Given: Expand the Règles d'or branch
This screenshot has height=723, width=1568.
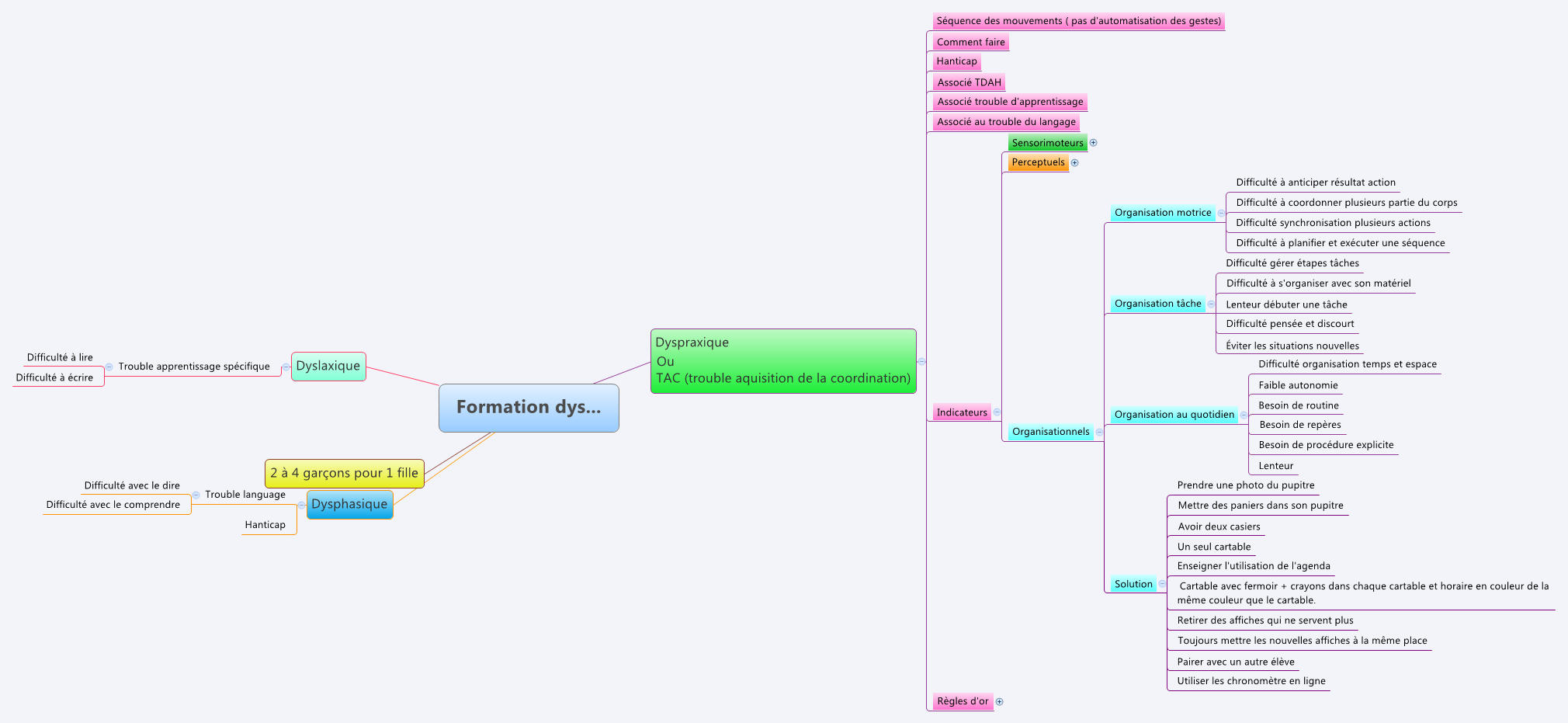Looking at the screenshot, I should coord(999,701).
